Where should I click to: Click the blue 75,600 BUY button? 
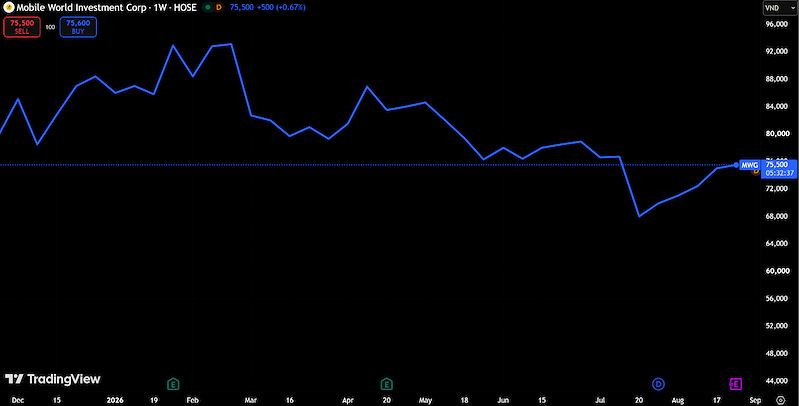[78, 27]
